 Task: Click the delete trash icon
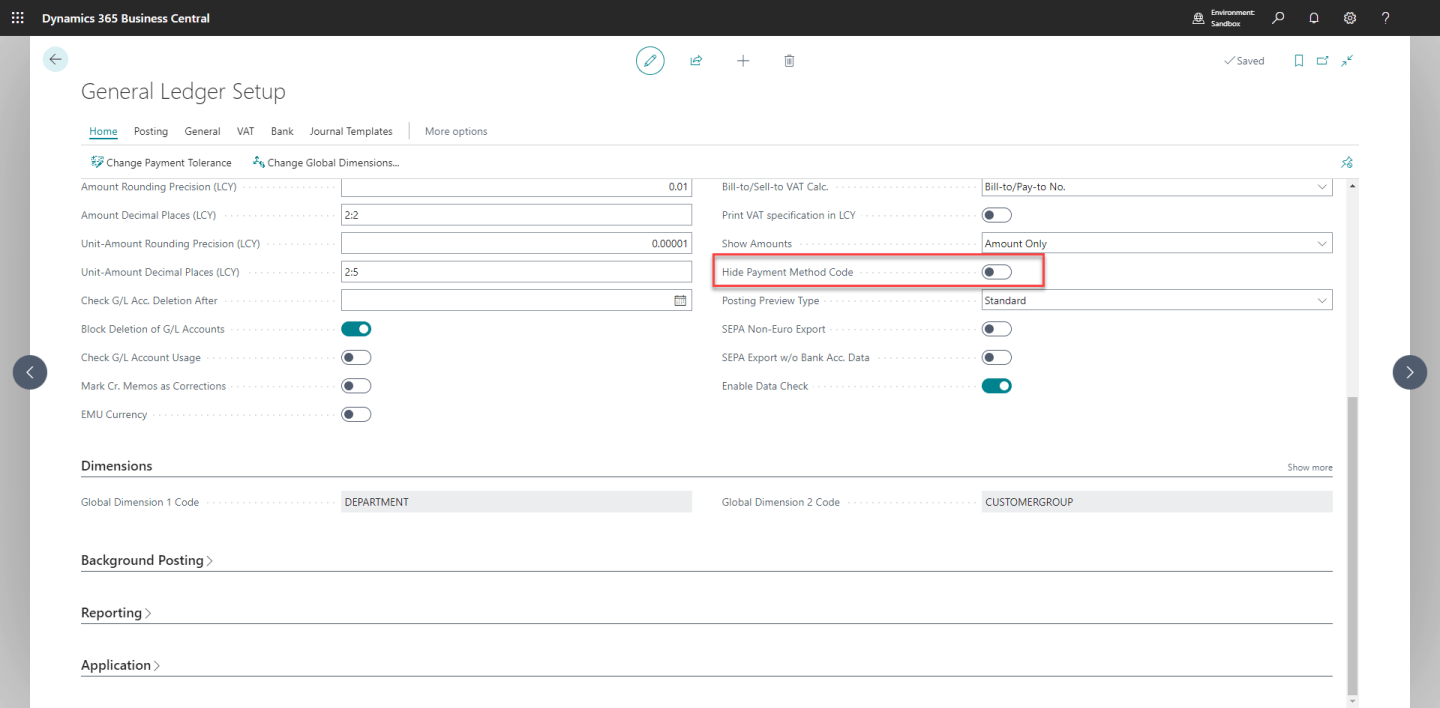click(789, 61)
